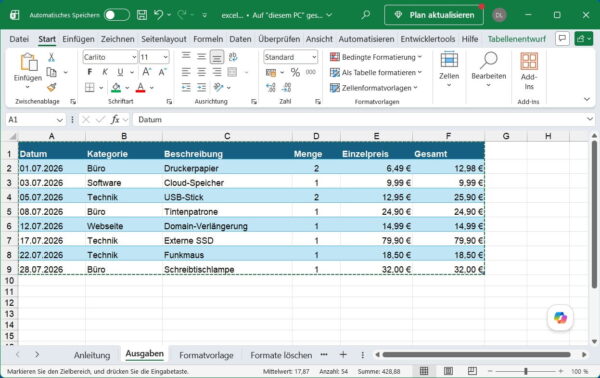Click Plan aktualisieren button
600x378 pixels.
[x=434, y=15]
